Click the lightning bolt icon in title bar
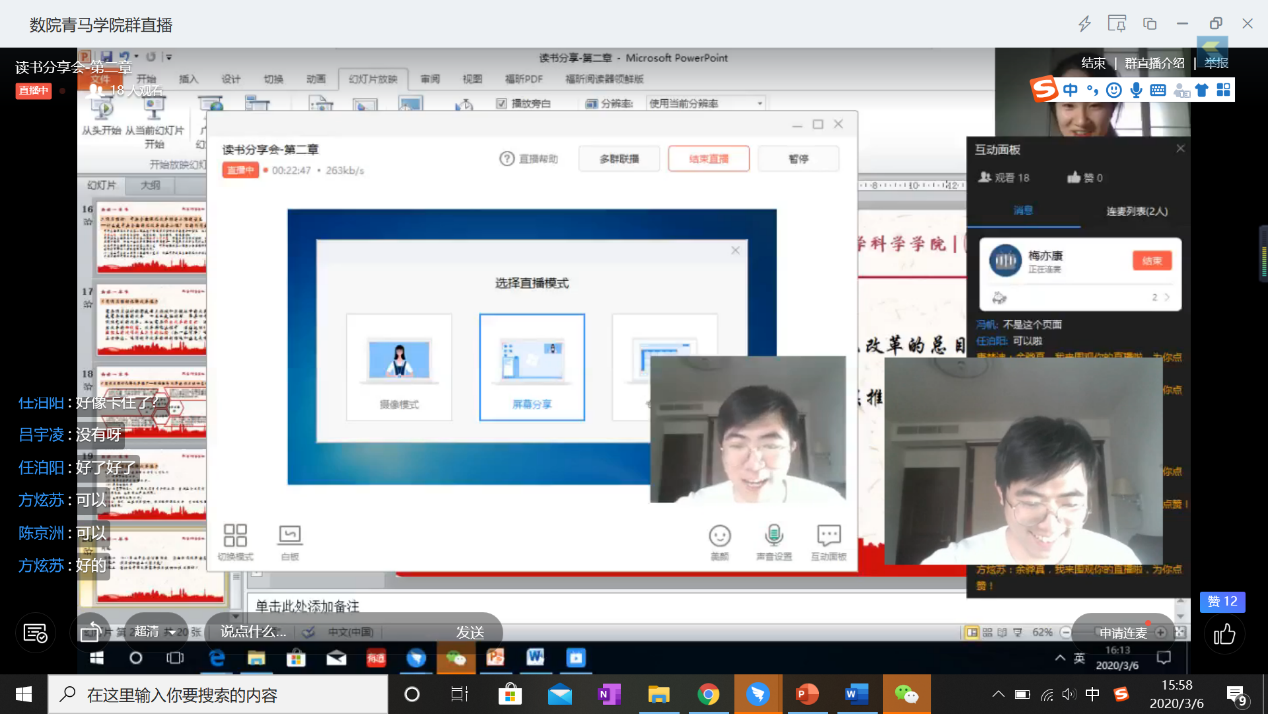The width and height of the screenshot is (1268, 714). click(x=1085, y=24)
